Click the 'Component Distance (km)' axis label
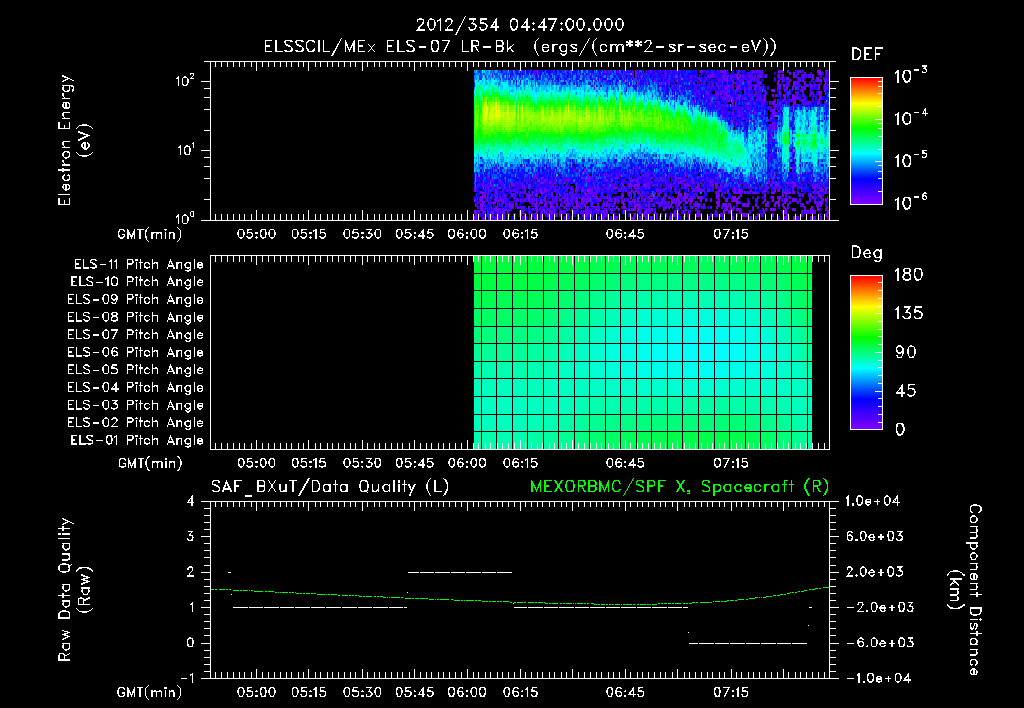 pyautogui.click(x=965, y=590)
